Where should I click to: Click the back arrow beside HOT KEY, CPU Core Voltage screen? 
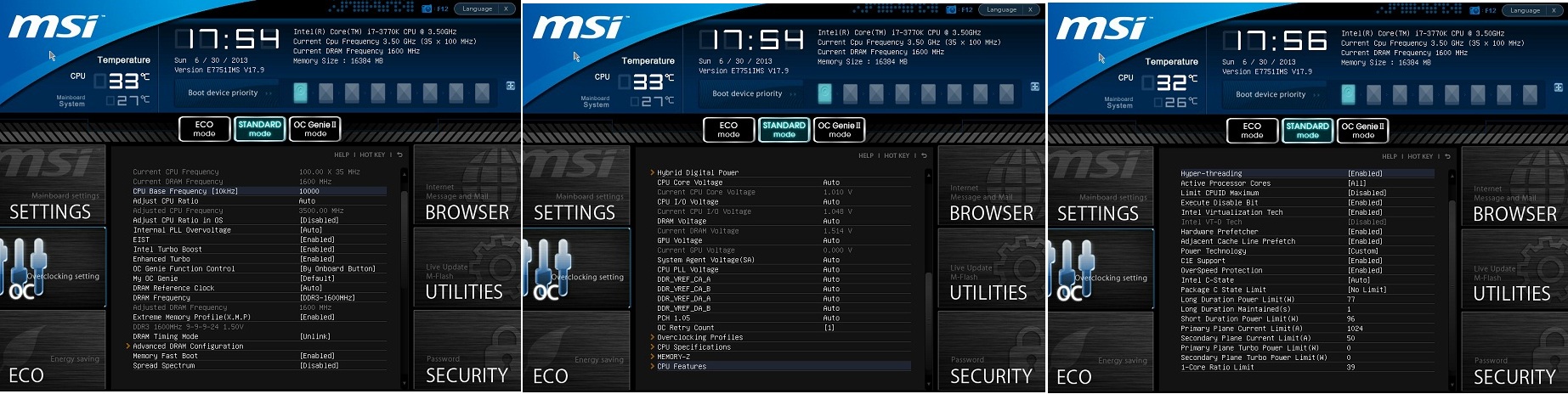(924, 155)
